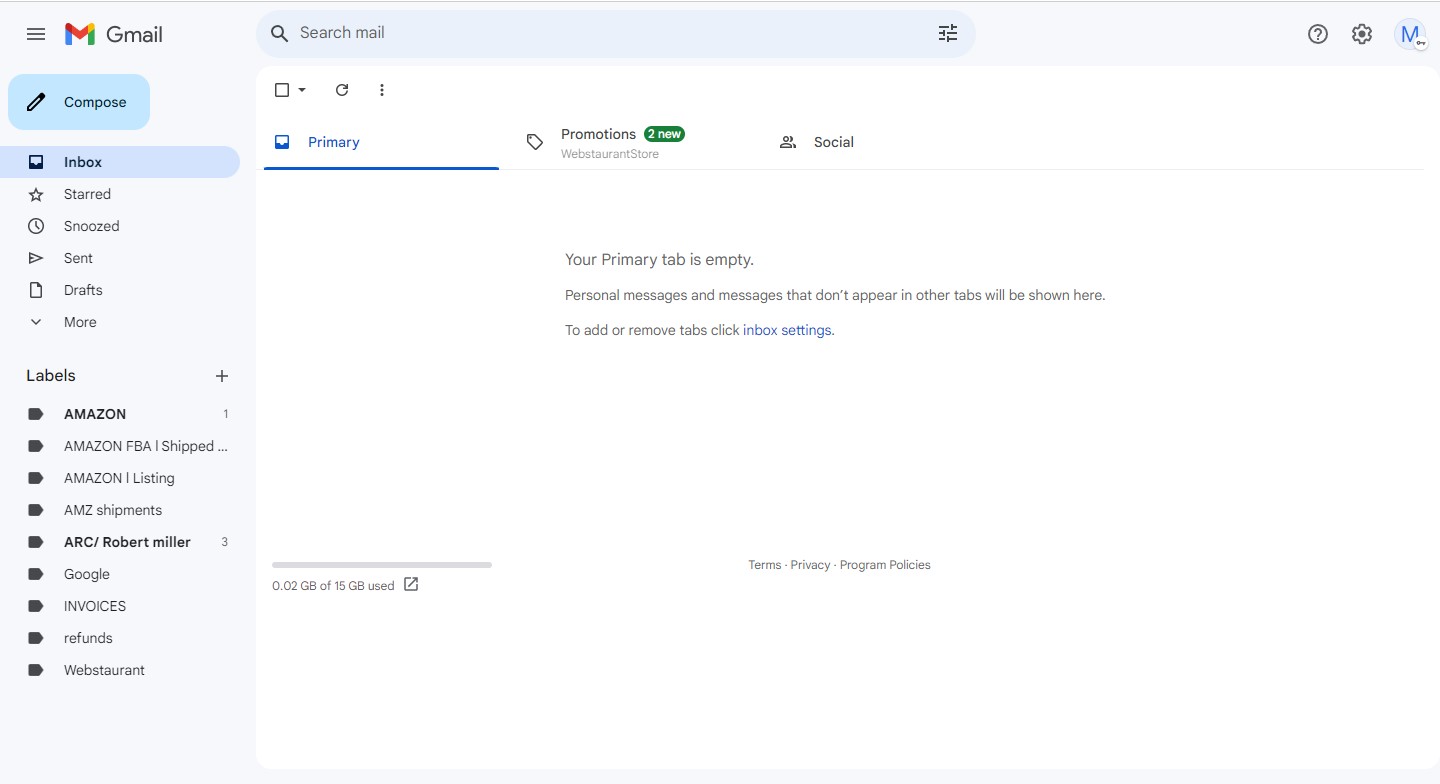Open the Privacy link

click(810, 565)
